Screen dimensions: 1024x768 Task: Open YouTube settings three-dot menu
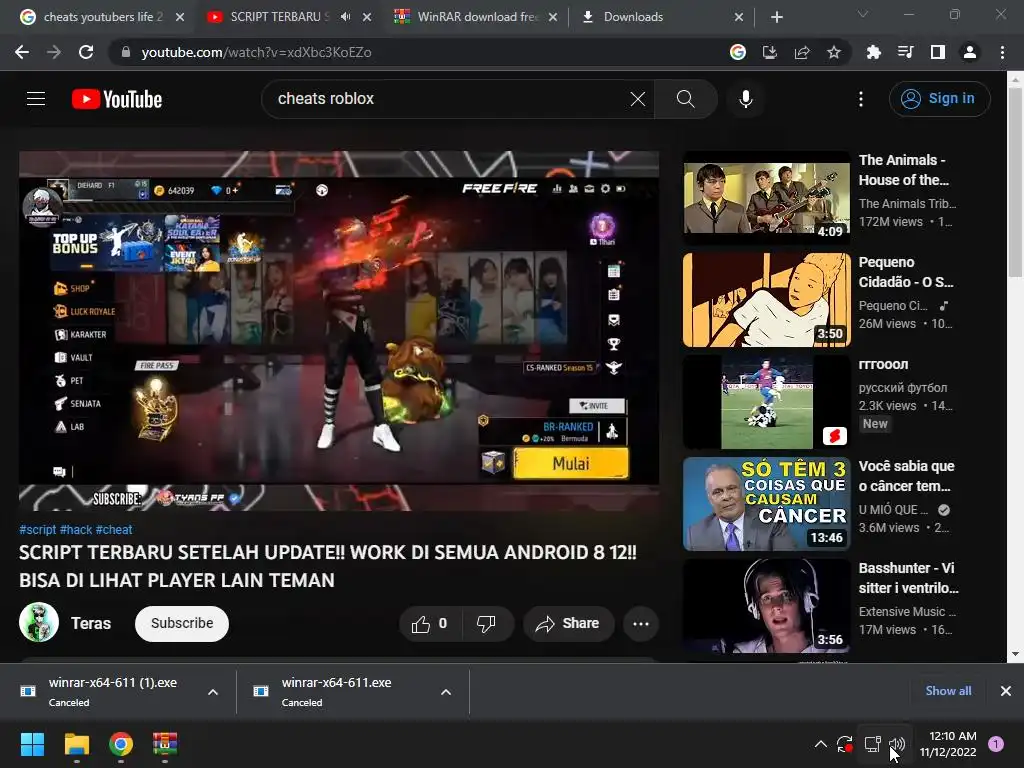point(861,99)
